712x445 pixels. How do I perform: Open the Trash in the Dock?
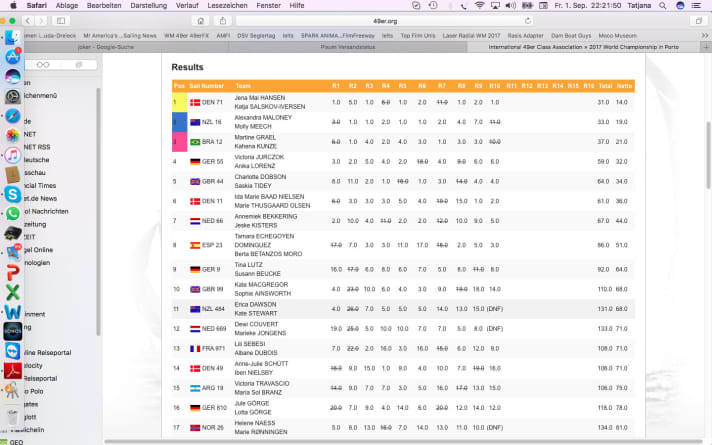pos(12,415)
